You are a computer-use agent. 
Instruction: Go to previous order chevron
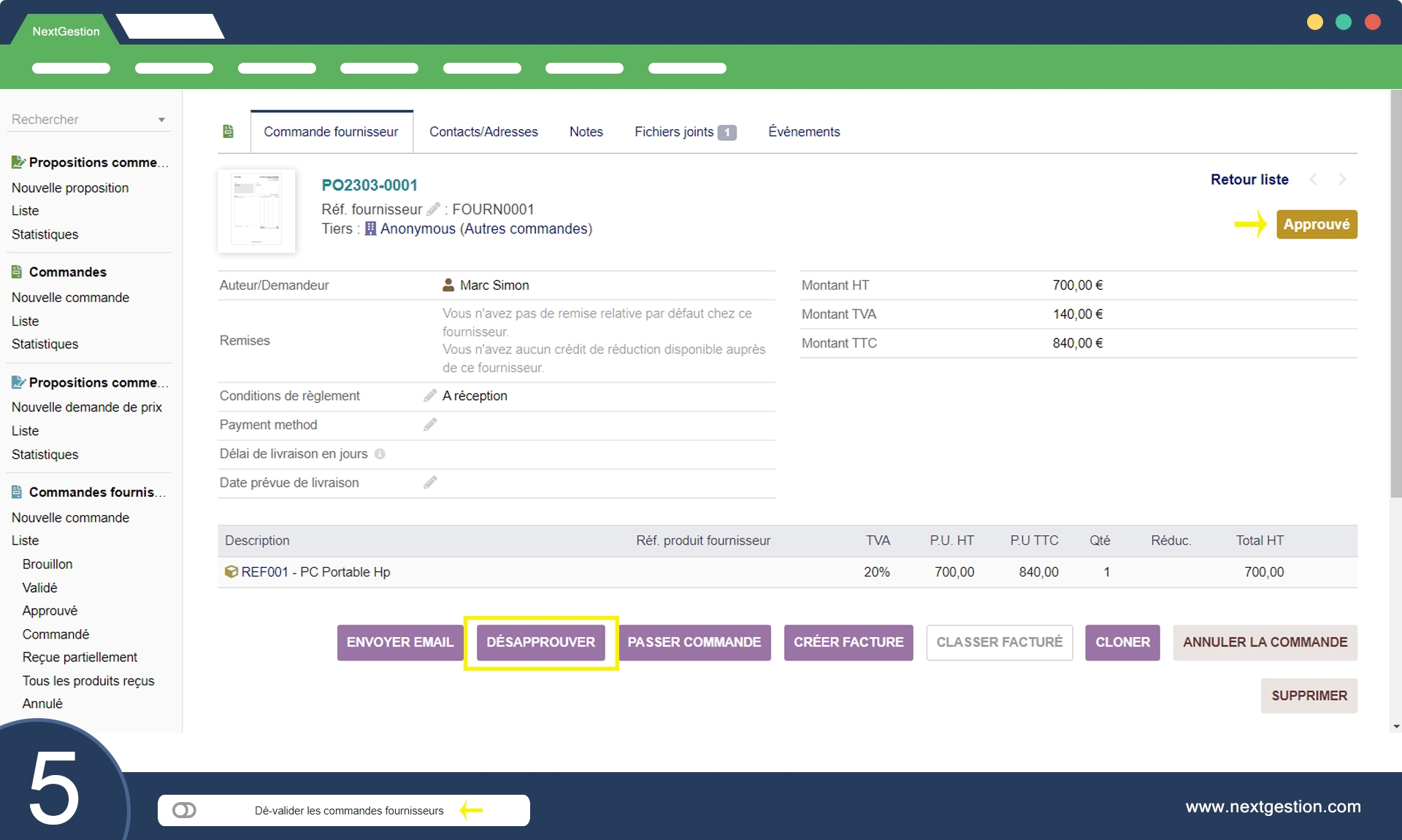click(x=1313, y=180)
